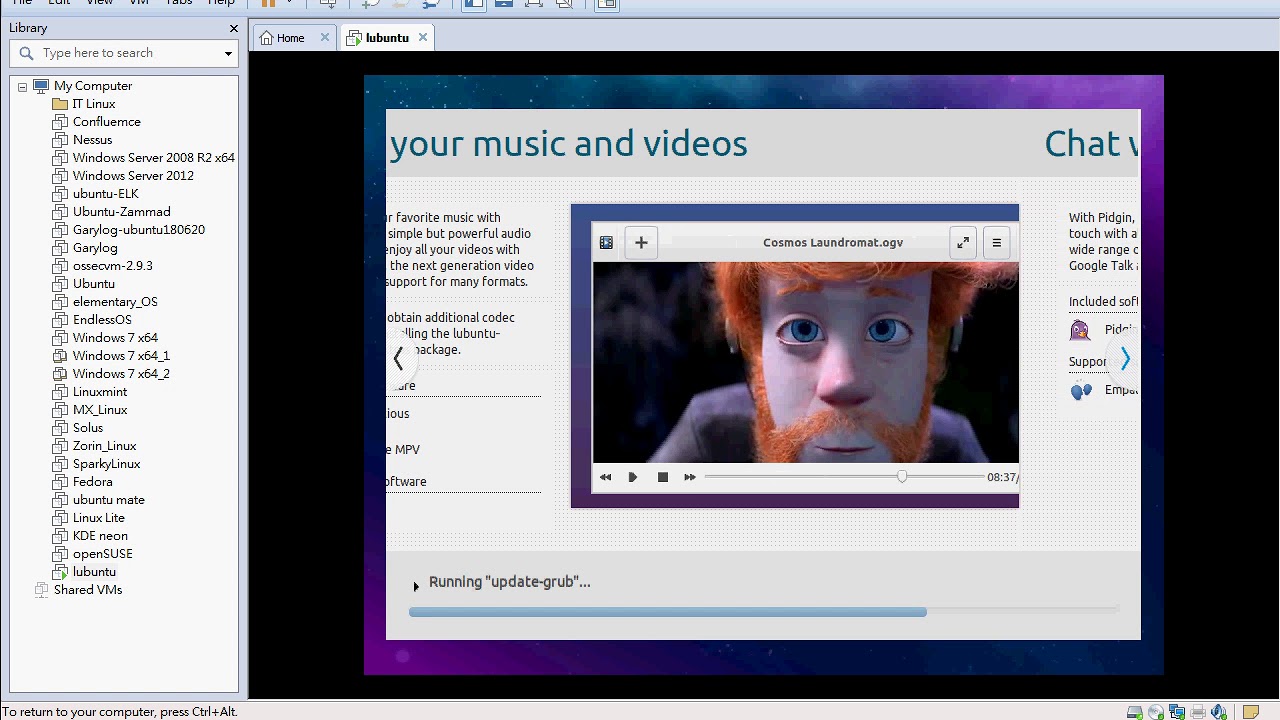Select the openSUSE virtual machine
Viewport: 1280px width, 720px height.
(102, 554)
